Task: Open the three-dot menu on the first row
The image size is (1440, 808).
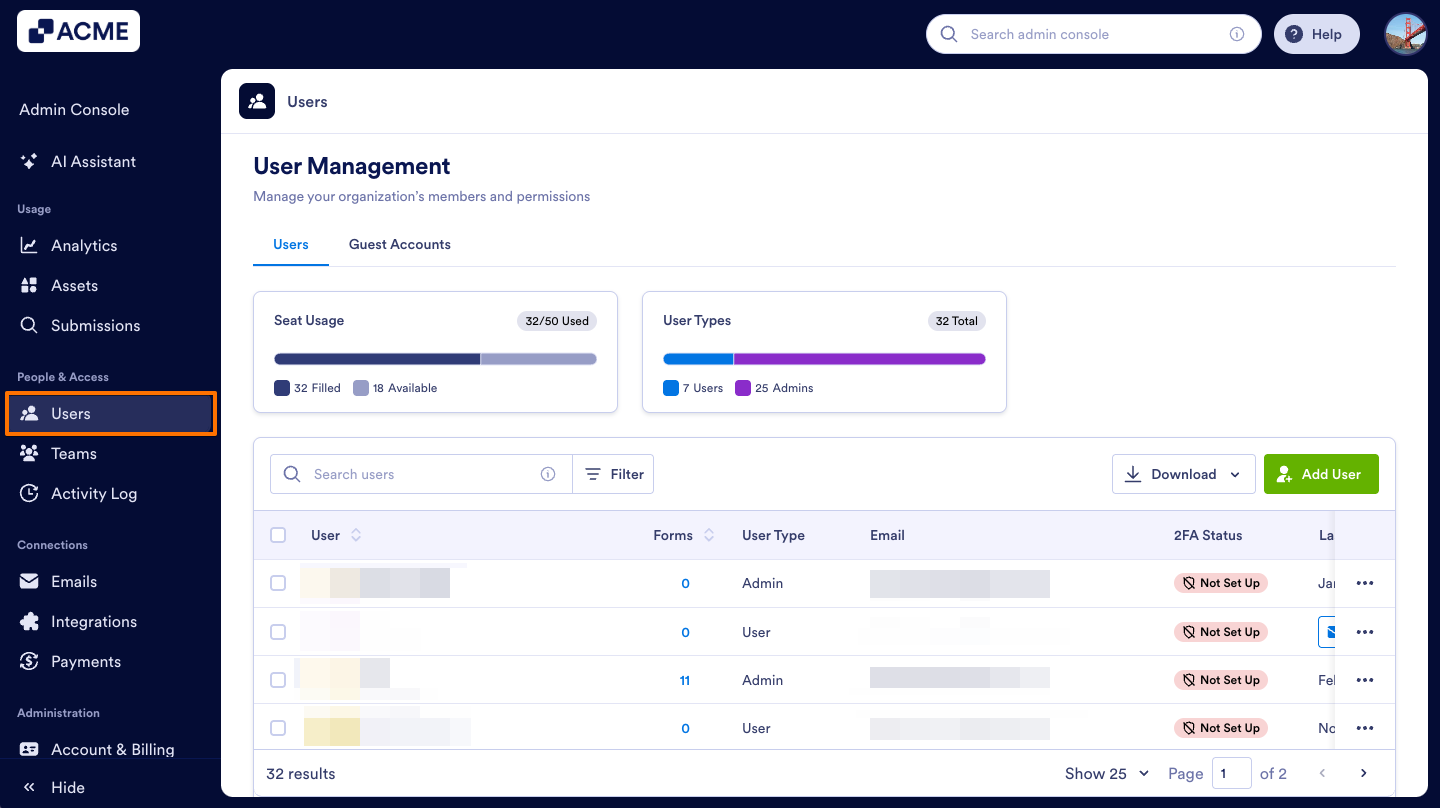Action: point(1365,583)
